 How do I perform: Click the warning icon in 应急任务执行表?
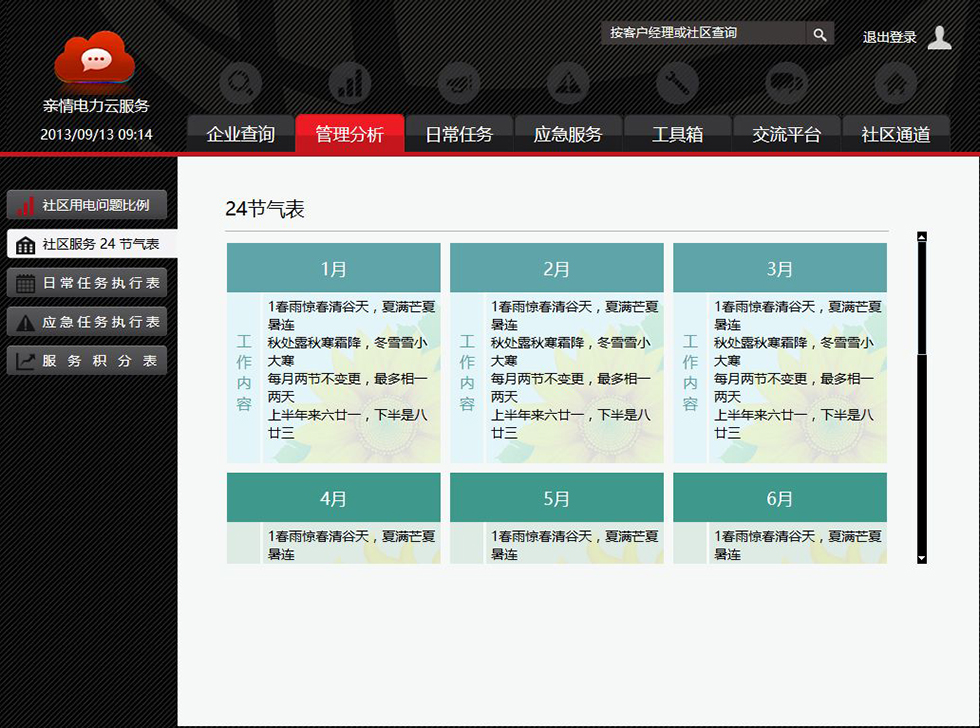coord(25,323)
